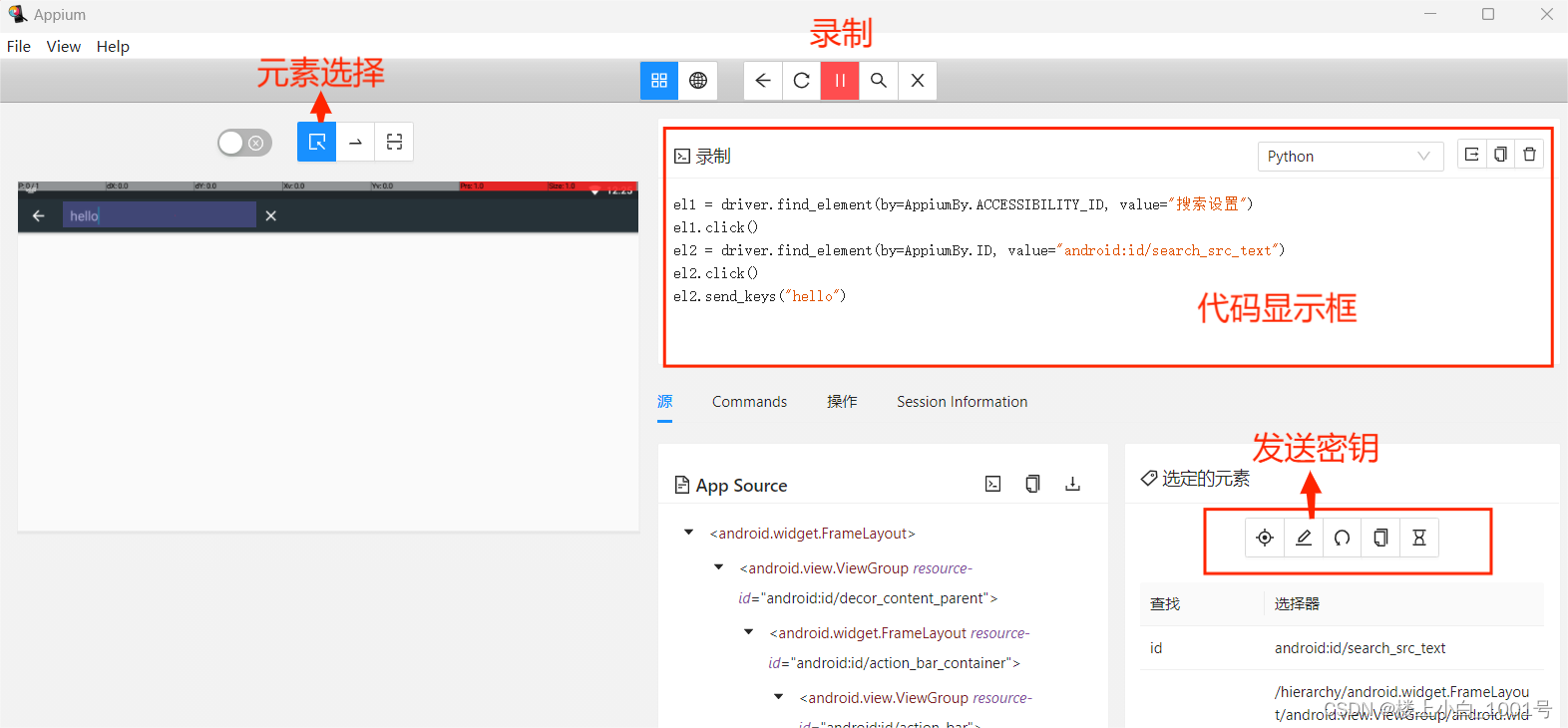Viewport: 1568px width, 728px height.
Task: Switch to web/hybrid app mode globe icon
Action: (x=698, y=81)
